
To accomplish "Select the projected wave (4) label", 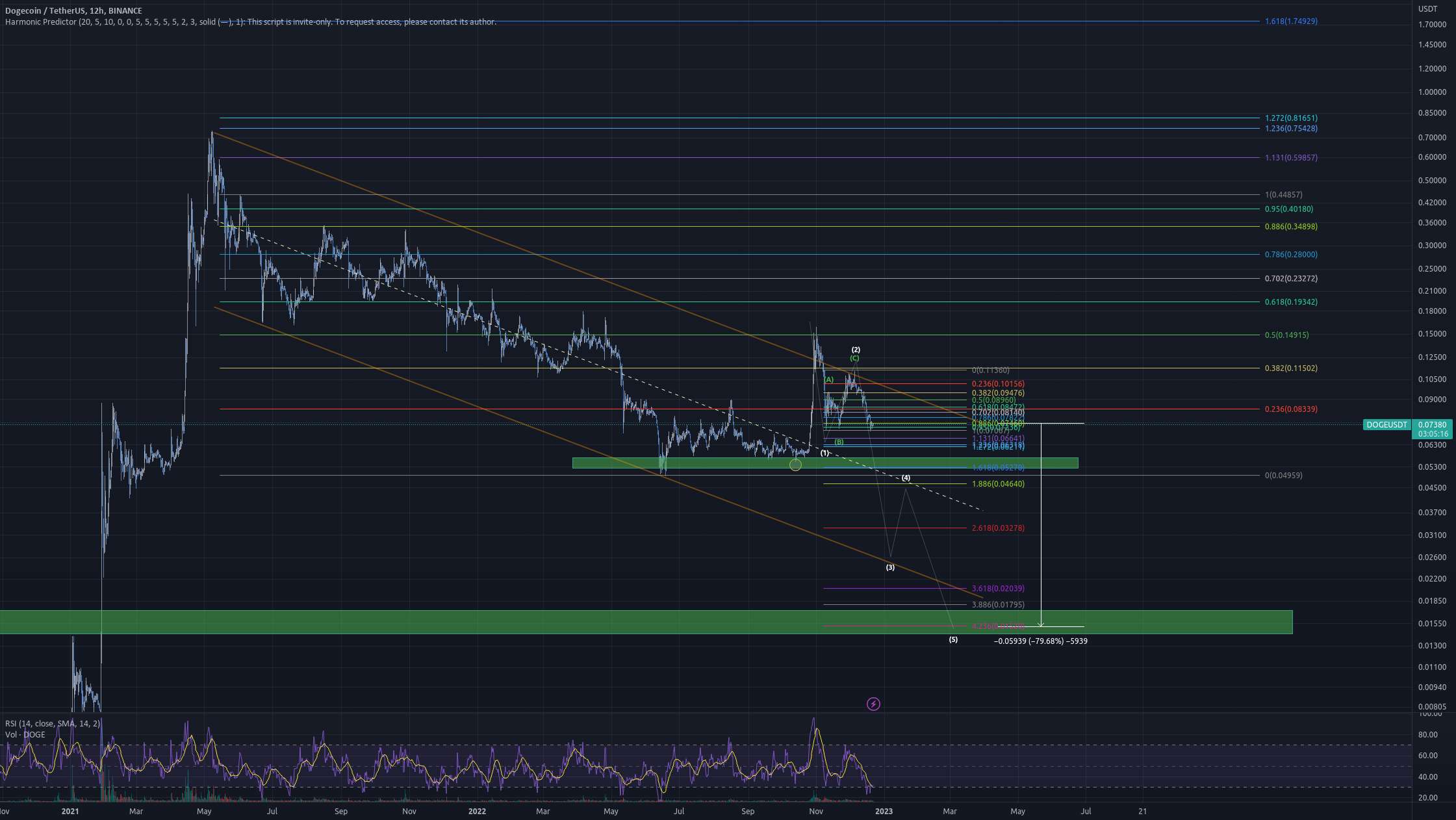I will [x=906, y=478].
